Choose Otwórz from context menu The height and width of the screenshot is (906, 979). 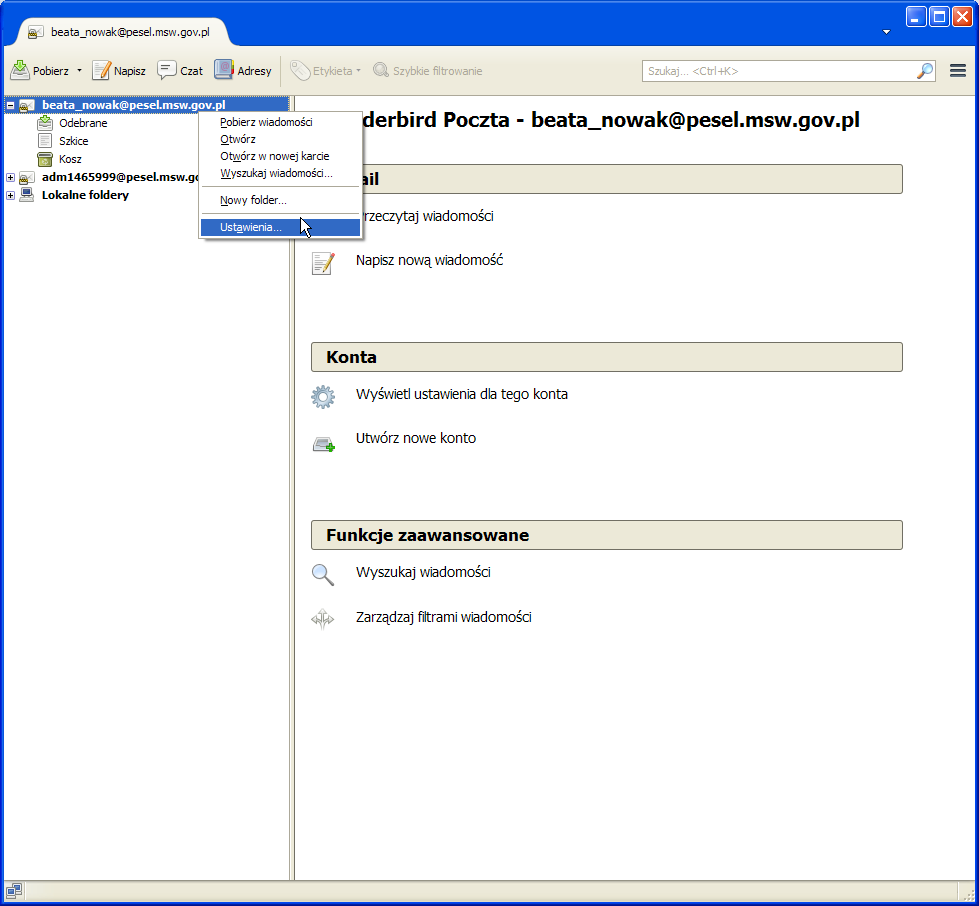tap(280, 139)
